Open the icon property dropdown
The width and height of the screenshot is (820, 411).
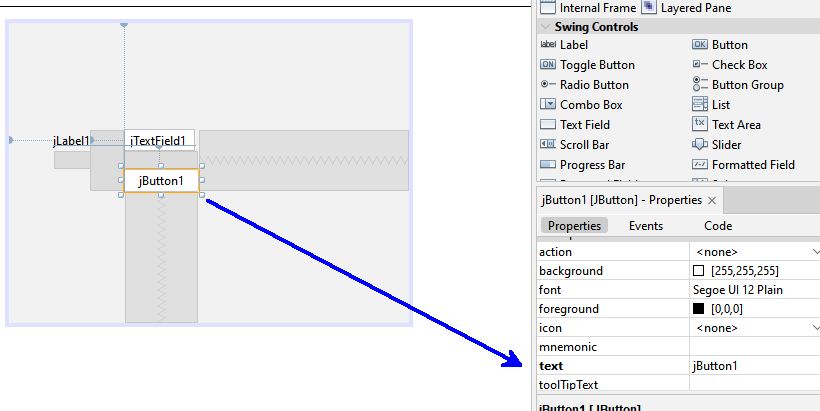pos(814,328)
